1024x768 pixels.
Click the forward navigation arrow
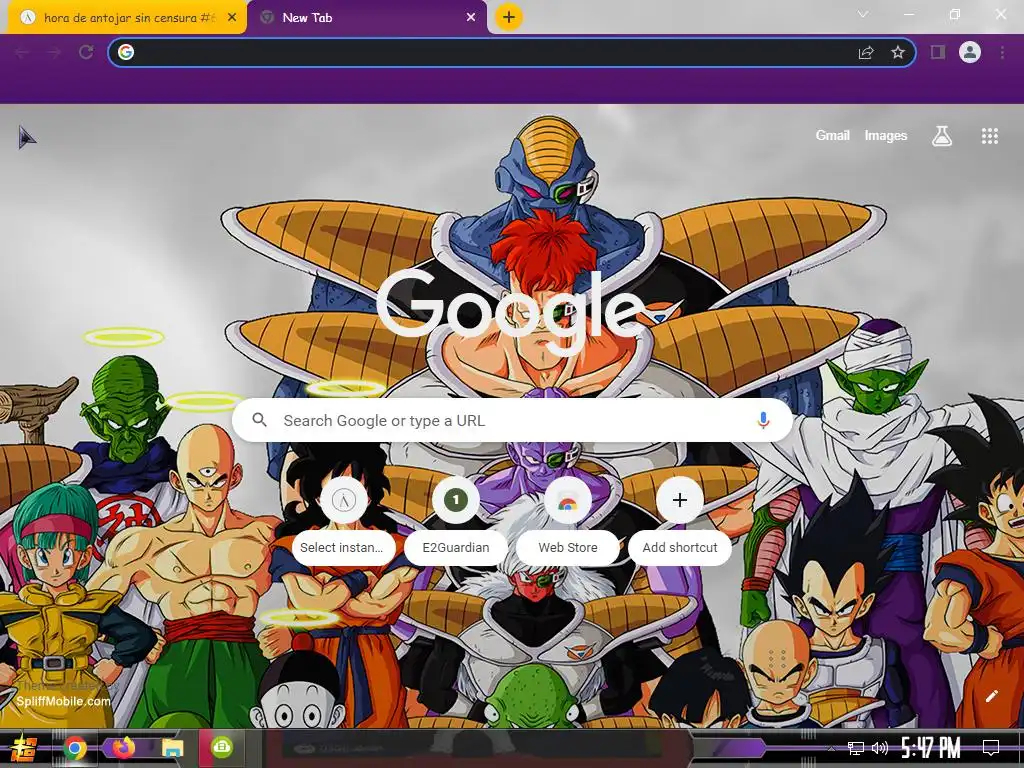[x=54, y=53]
